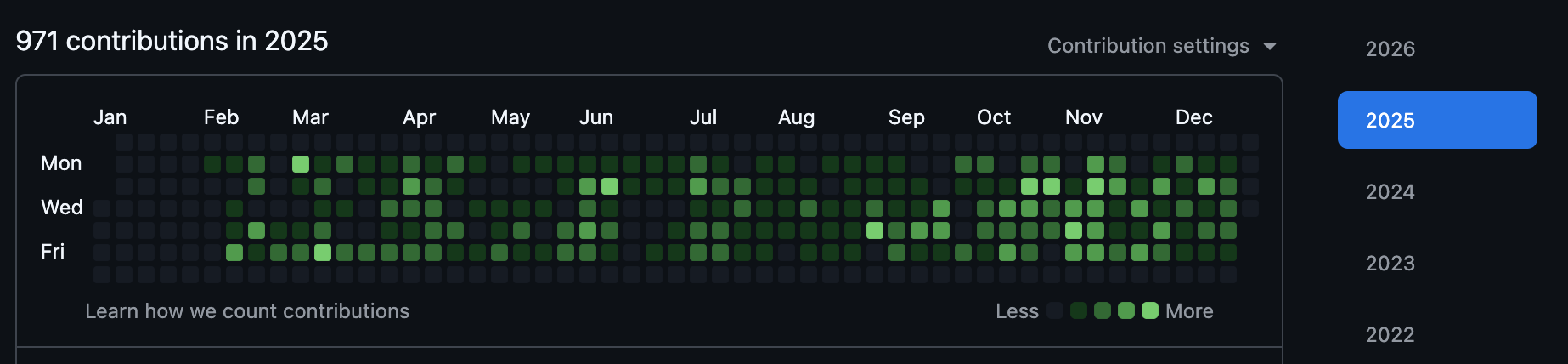Click the brightest Tuesday cell in June
This screenshot has height=364, width=1568.
tap(610, 186)
